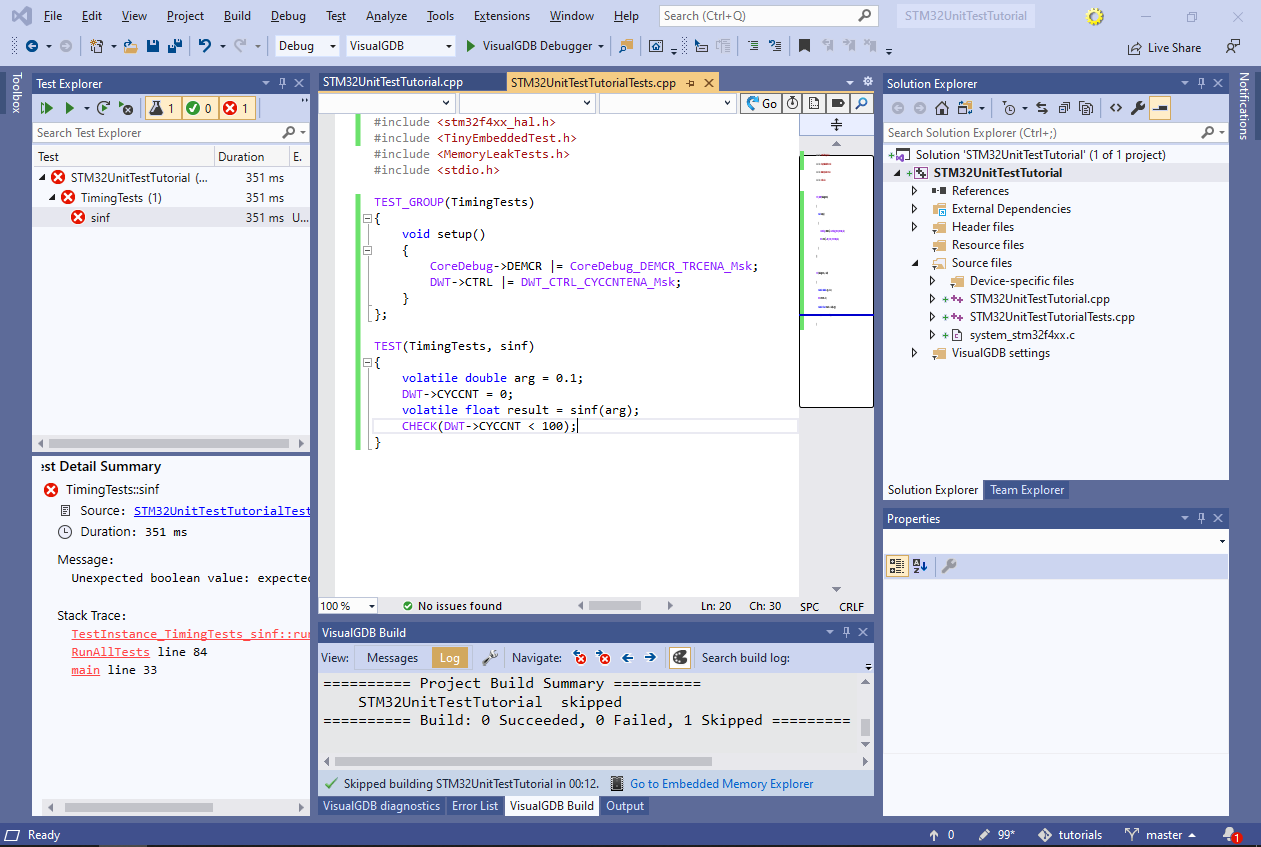
Task: Cancel the running tests in Test Explorer
Action: 126,108
